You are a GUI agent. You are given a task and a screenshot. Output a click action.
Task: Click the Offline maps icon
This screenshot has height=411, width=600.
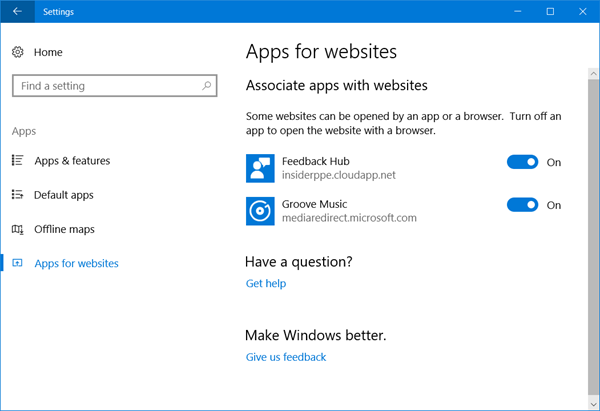tap(18, 229)
